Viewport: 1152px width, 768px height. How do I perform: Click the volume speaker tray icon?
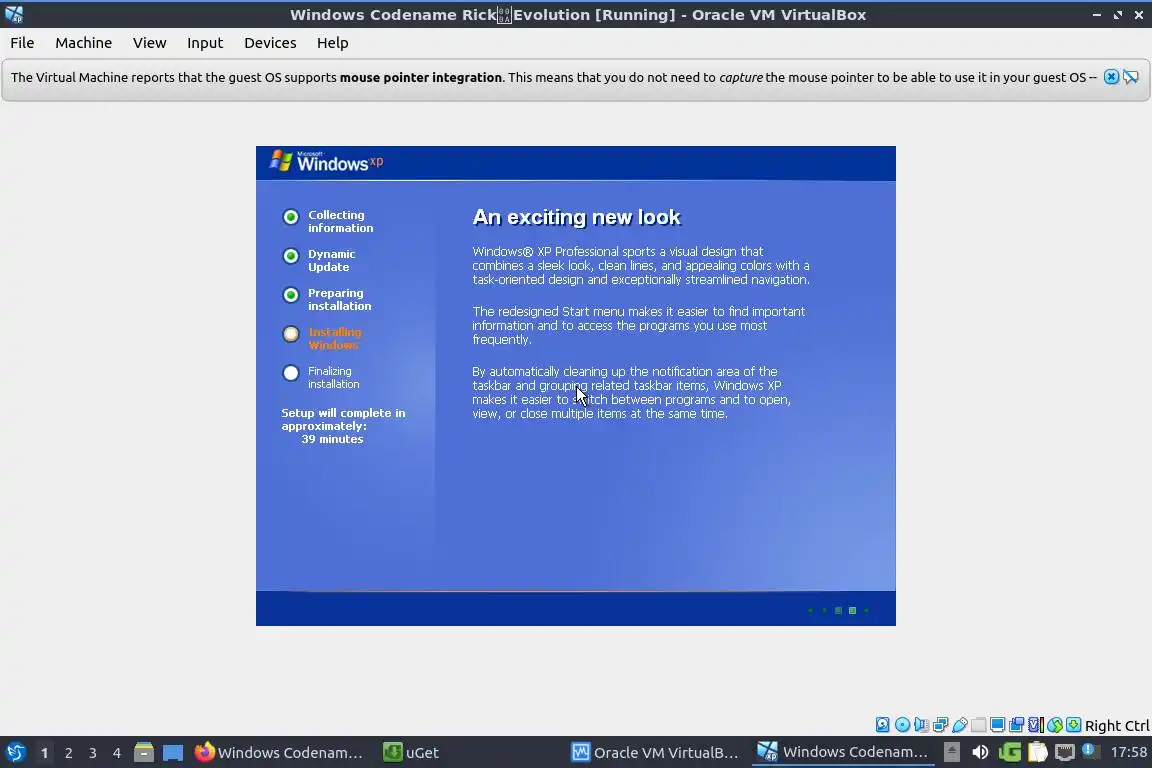point(980,752)
